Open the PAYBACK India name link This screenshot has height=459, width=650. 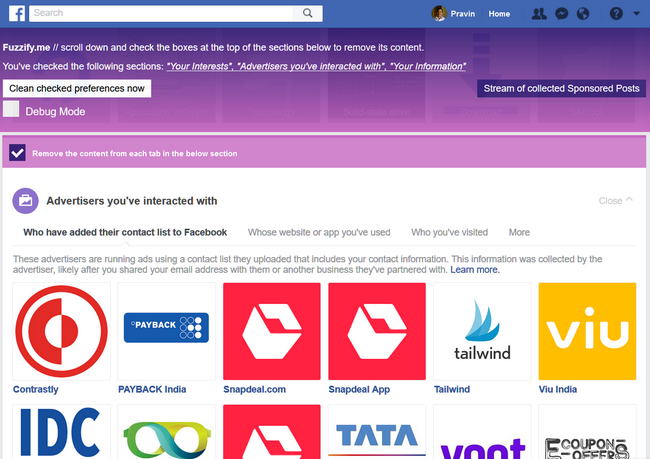(152, 389)
